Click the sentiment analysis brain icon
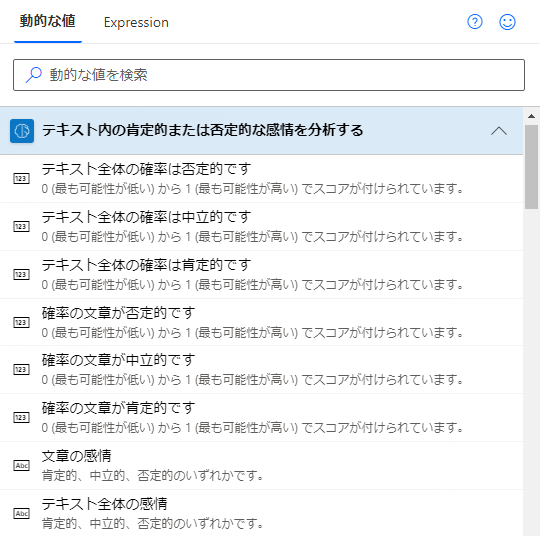 coord(22,131)
